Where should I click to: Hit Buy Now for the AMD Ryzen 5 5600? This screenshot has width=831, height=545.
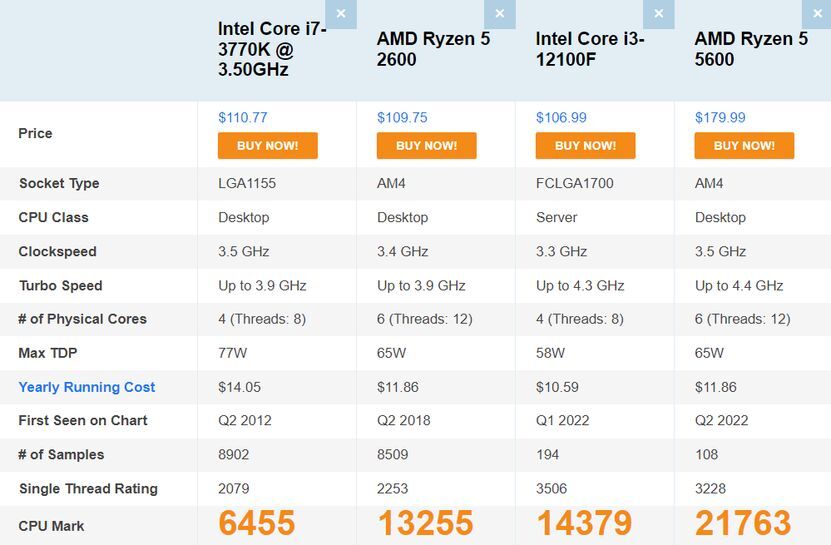(744, 145)
